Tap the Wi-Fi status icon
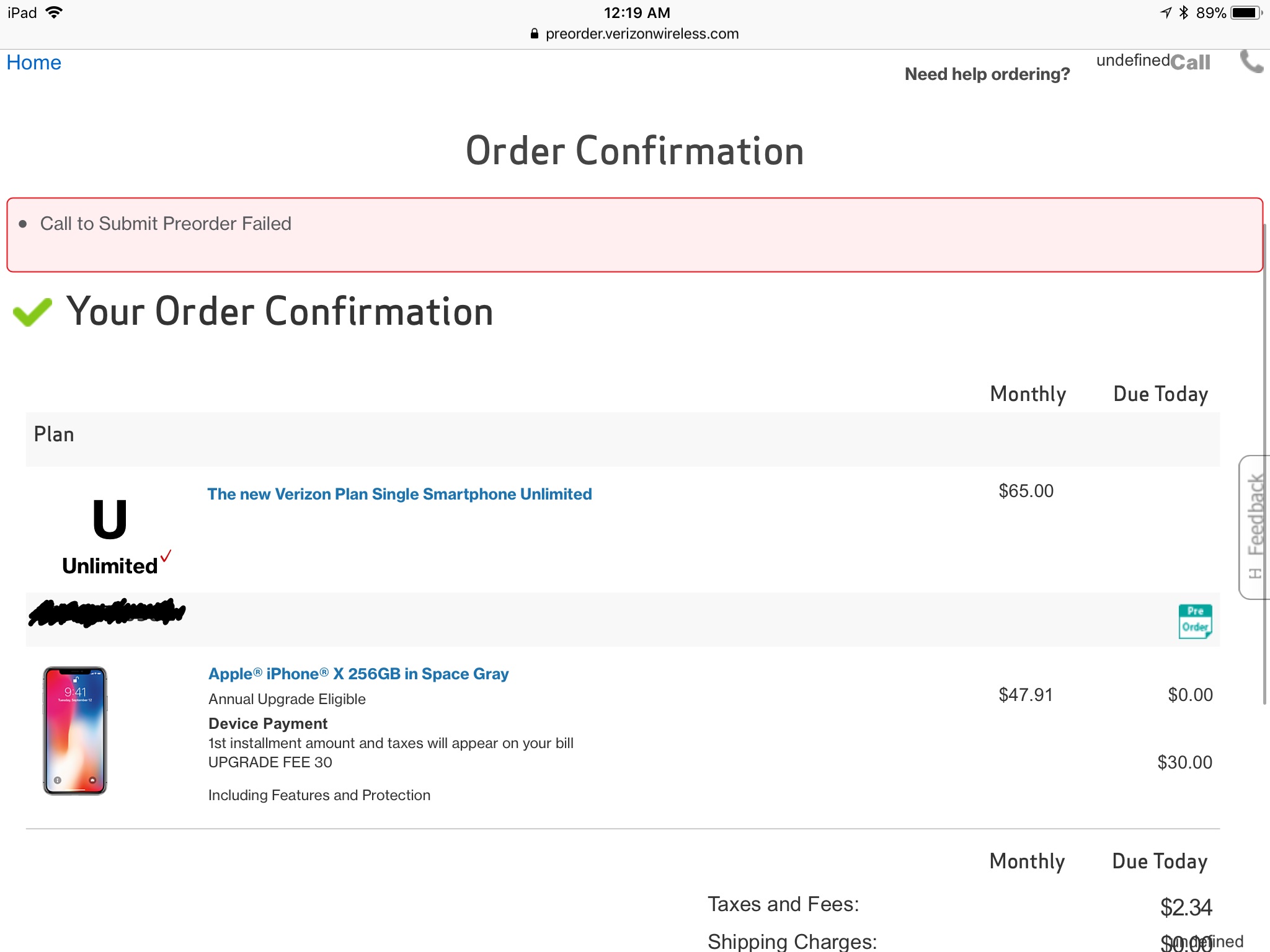Image resolution: width=1270 pixels, height=952 pixels. [x=55, y=12]
